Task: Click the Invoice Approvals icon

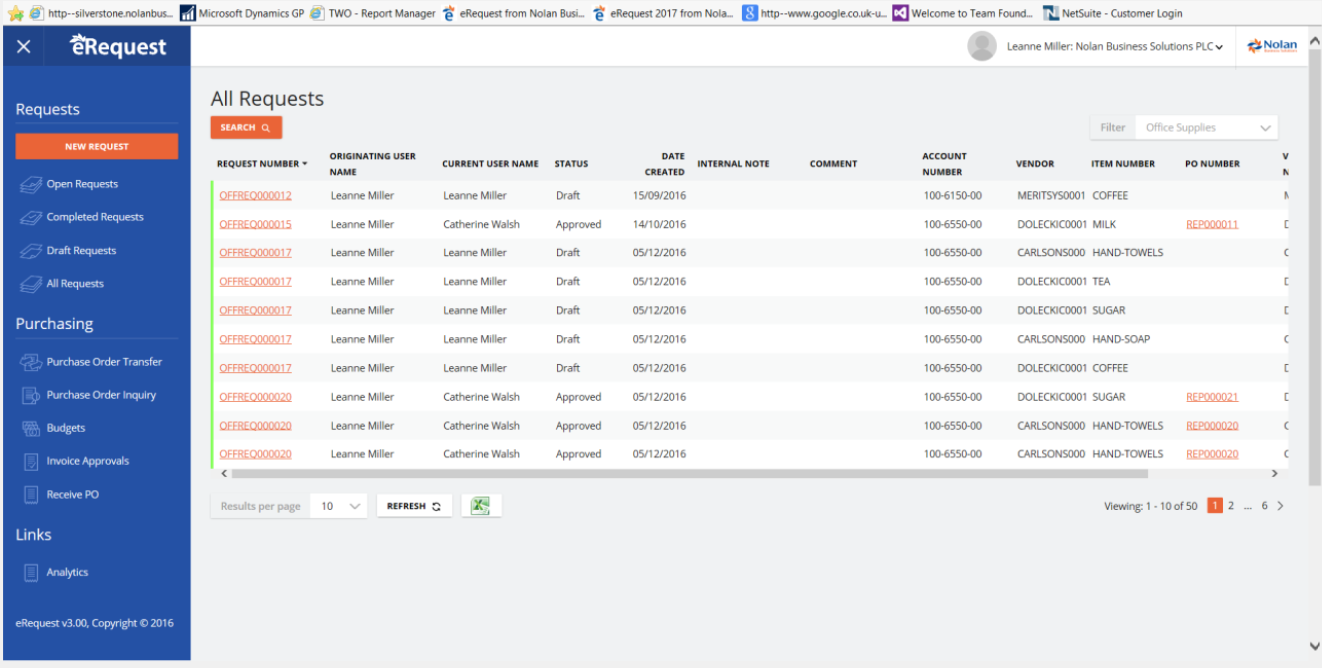Action: [30, 461]
